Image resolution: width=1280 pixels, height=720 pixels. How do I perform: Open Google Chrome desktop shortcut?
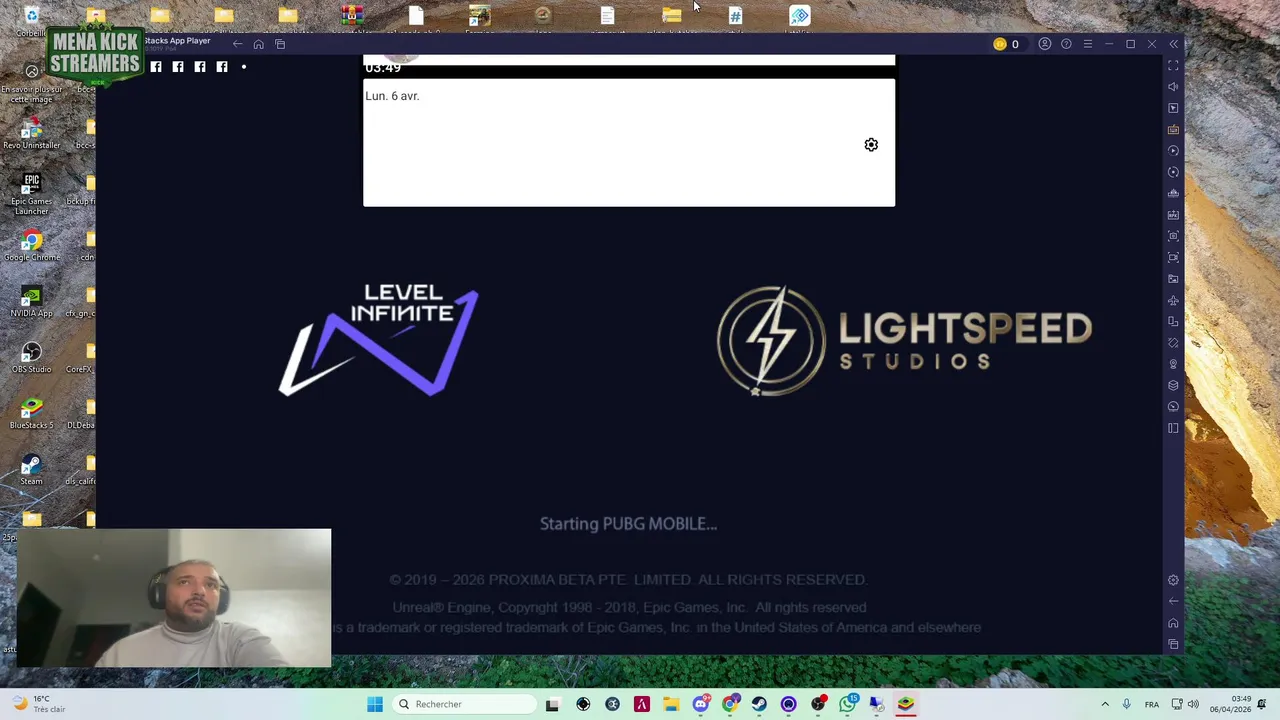pyautogui.click(x=32, y=245)
